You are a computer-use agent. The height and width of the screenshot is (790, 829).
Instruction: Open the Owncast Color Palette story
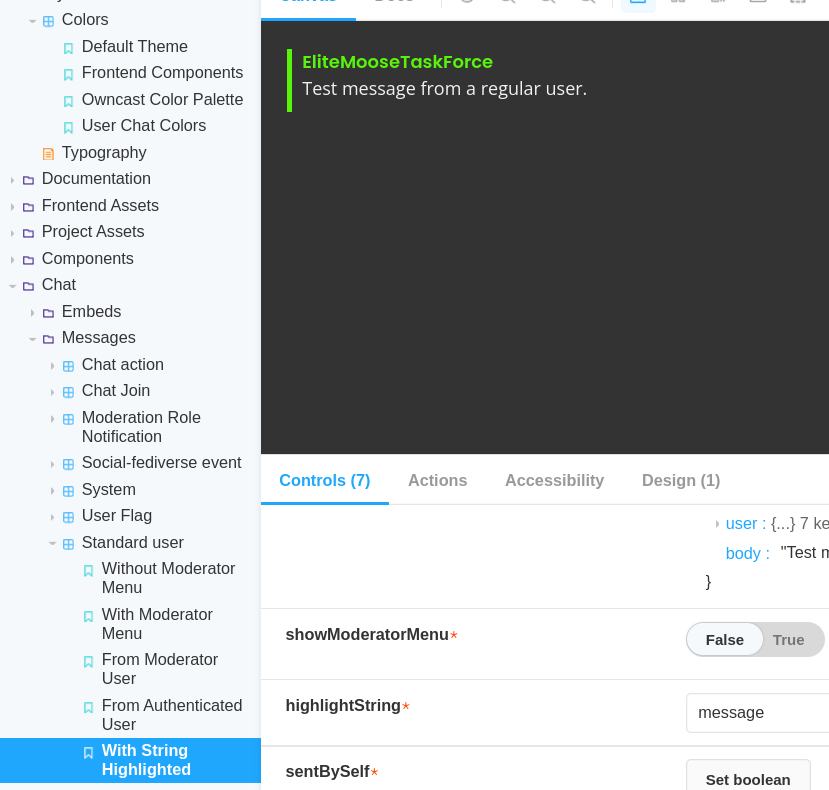click(x=162, y=99)
